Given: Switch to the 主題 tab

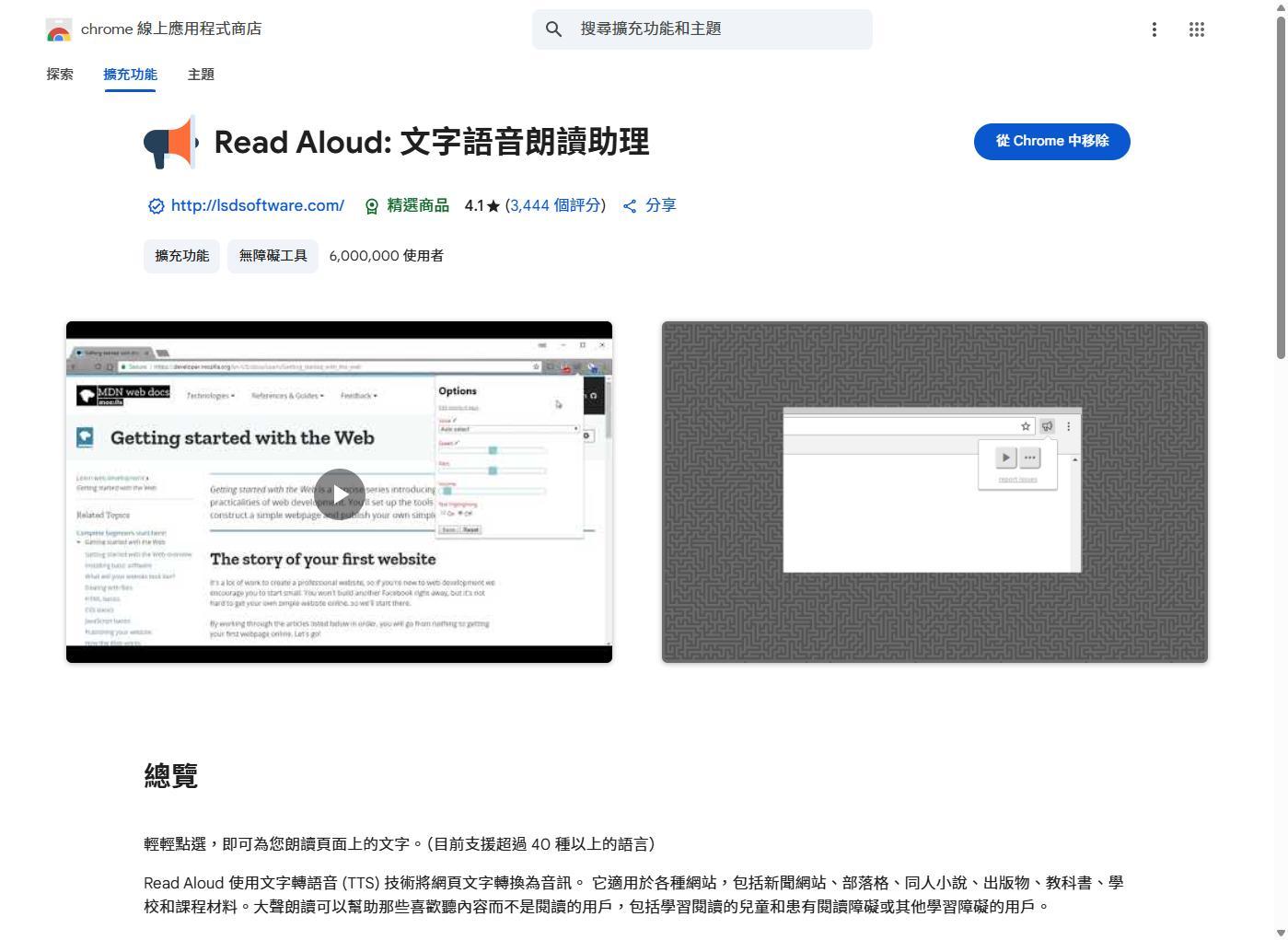Looking at the screenshot, I should [201, 74].
